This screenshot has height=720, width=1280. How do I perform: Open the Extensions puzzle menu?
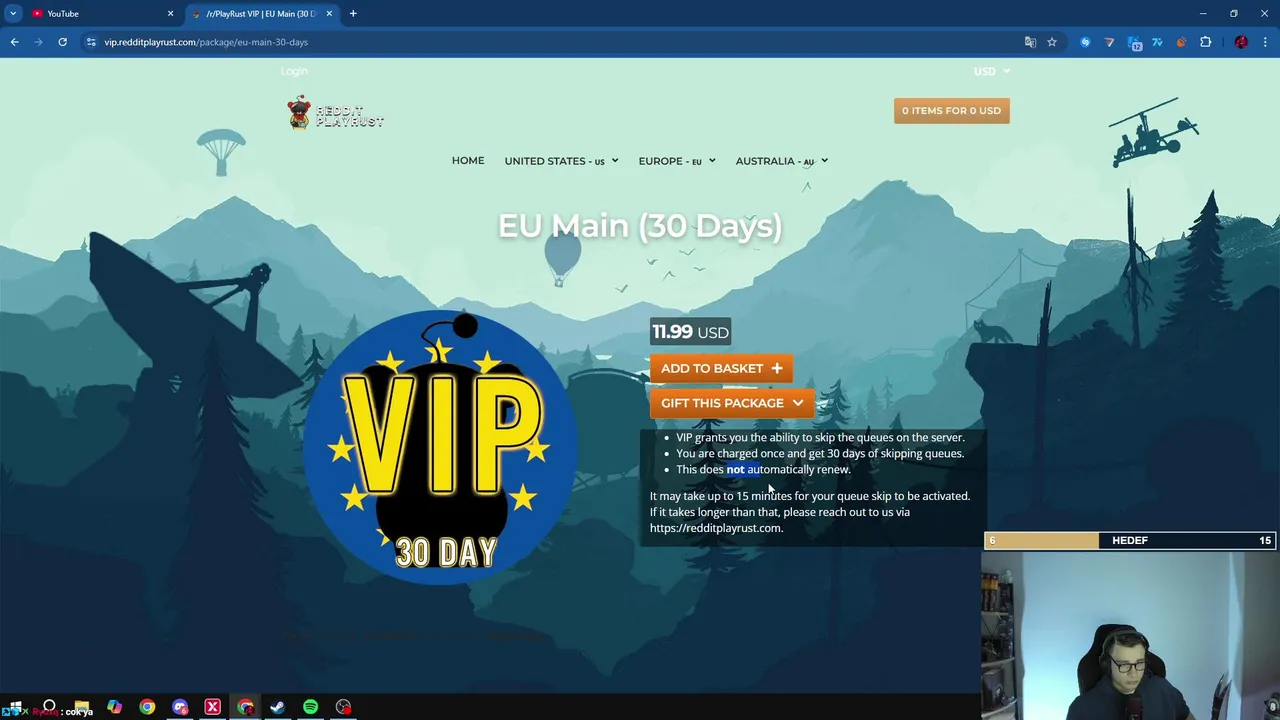pos(1205,42)
